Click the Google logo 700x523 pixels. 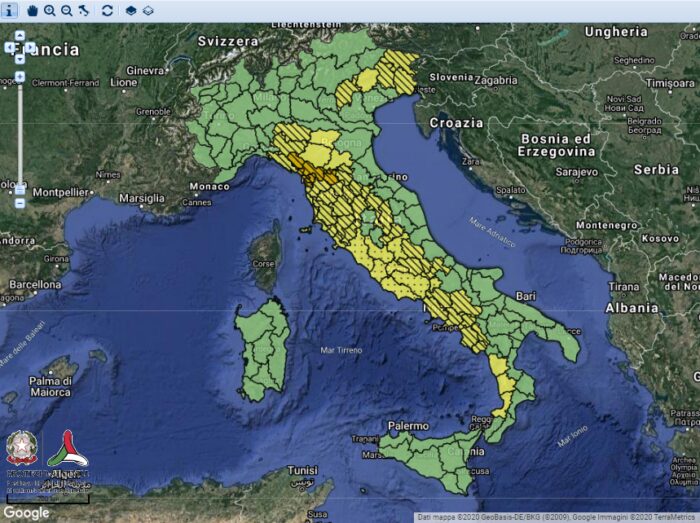pyautogui.click(x=26, y=513)
